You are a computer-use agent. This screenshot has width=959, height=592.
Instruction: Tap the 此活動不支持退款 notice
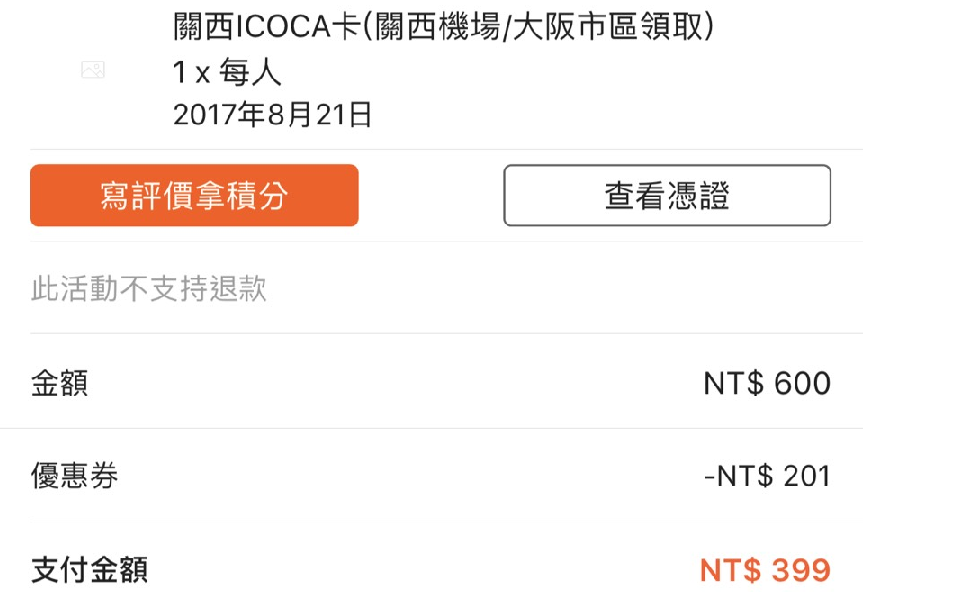tap(149, 288)
